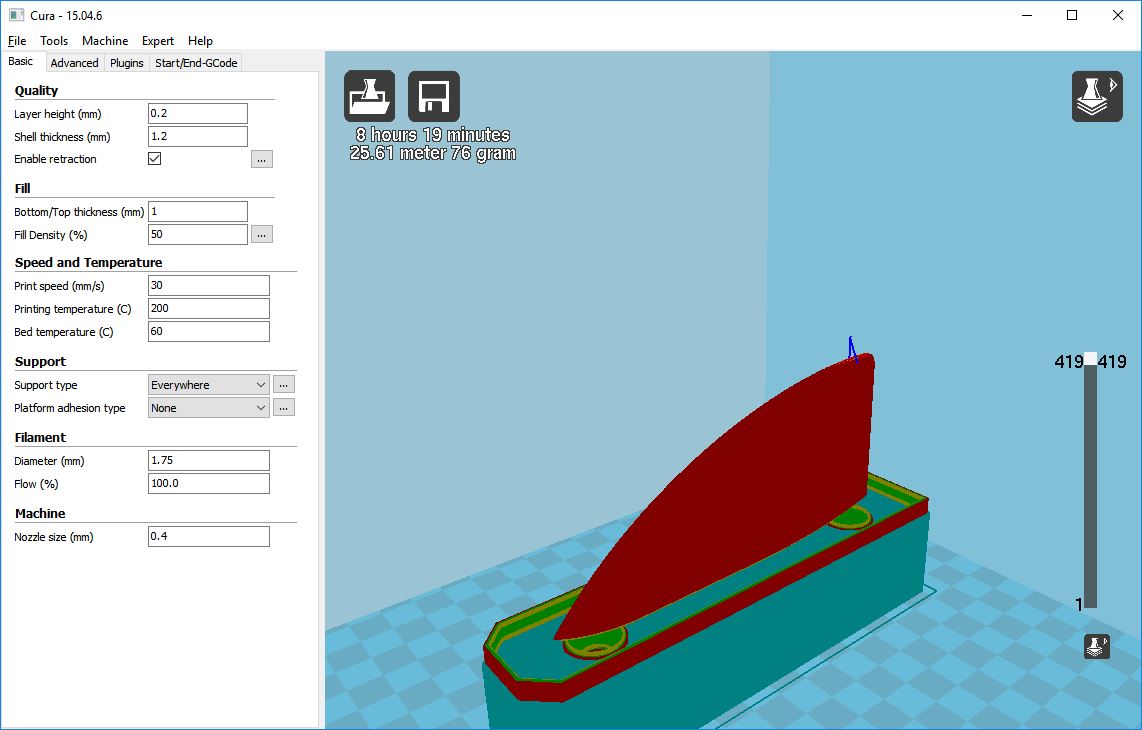Click the Print speed input field

[x=208, y=286]
